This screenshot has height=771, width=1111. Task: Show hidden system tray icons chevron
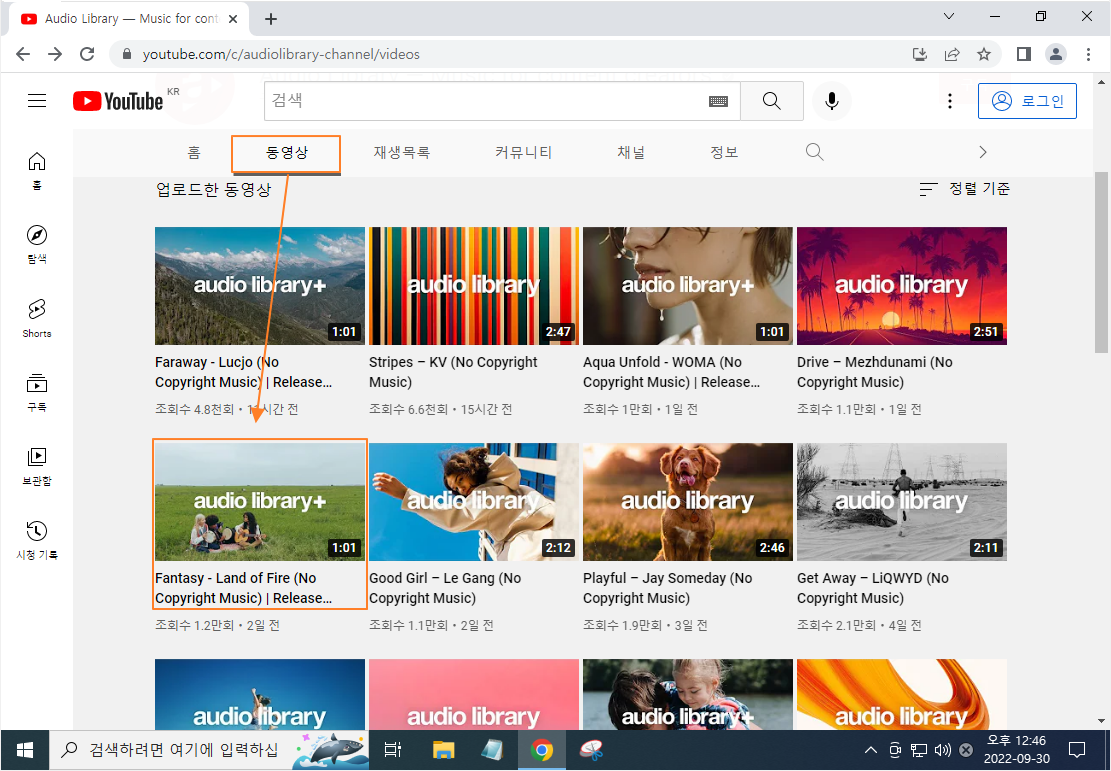871,750
